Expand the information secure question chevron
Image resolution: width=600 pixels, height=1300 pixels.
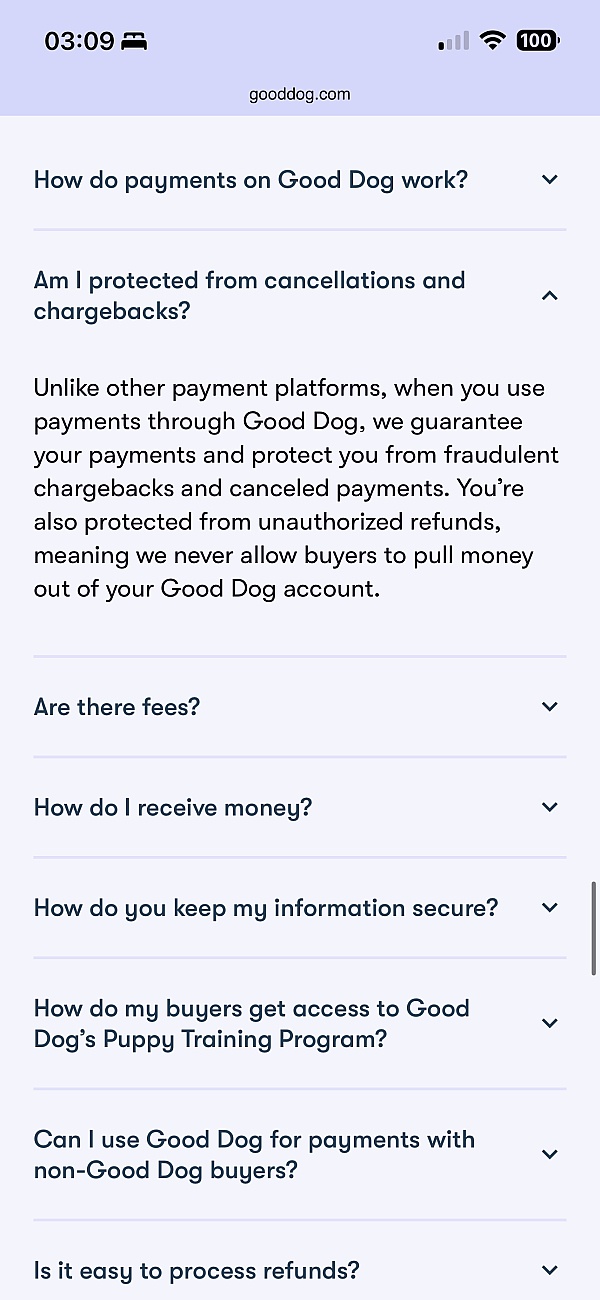click(549, 908)
